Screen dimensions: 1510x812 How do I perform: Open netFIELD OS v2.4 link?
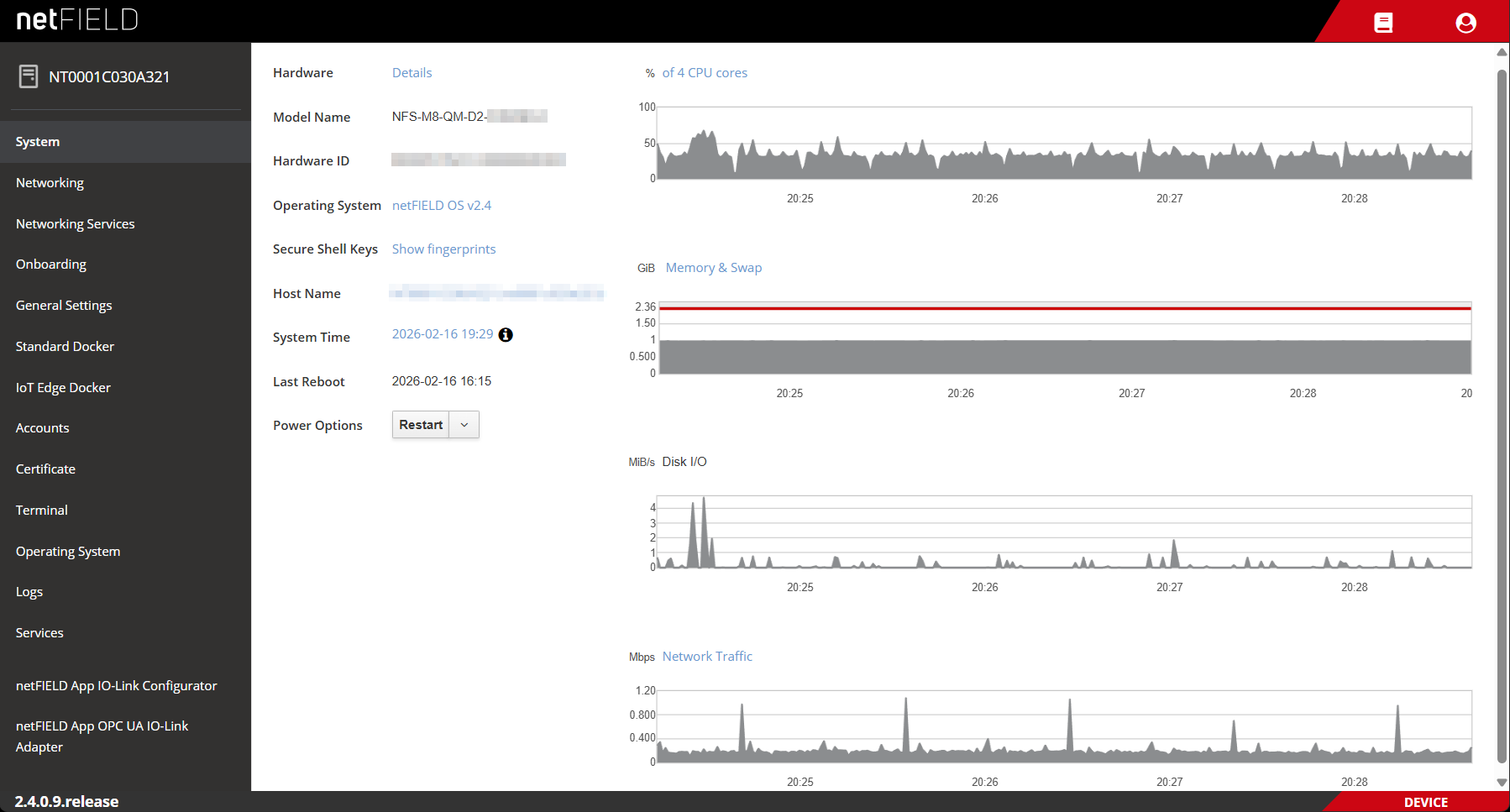coord(441,206)
